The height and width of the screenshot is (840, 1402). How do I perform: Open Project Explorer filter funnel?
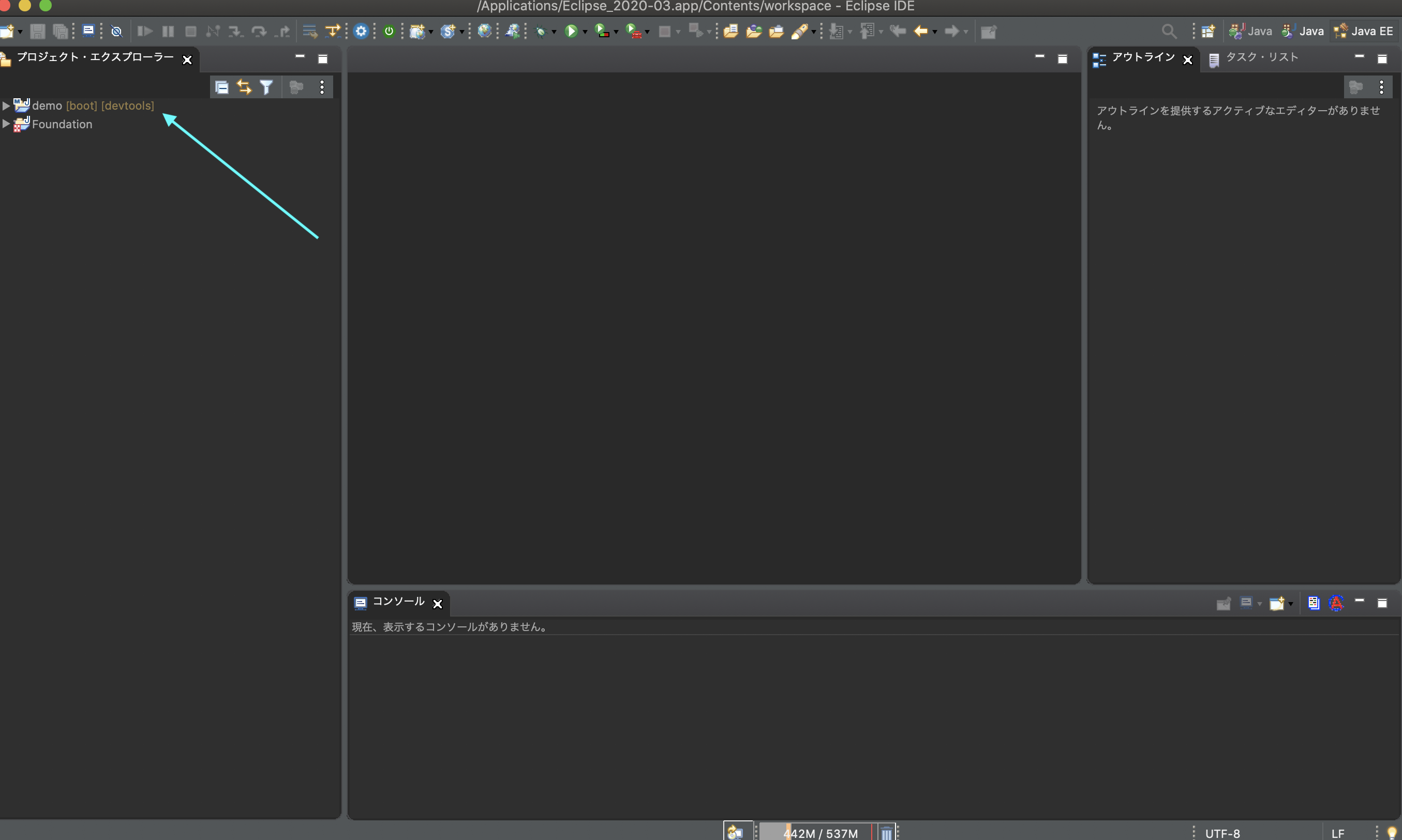tap(266, 87)
